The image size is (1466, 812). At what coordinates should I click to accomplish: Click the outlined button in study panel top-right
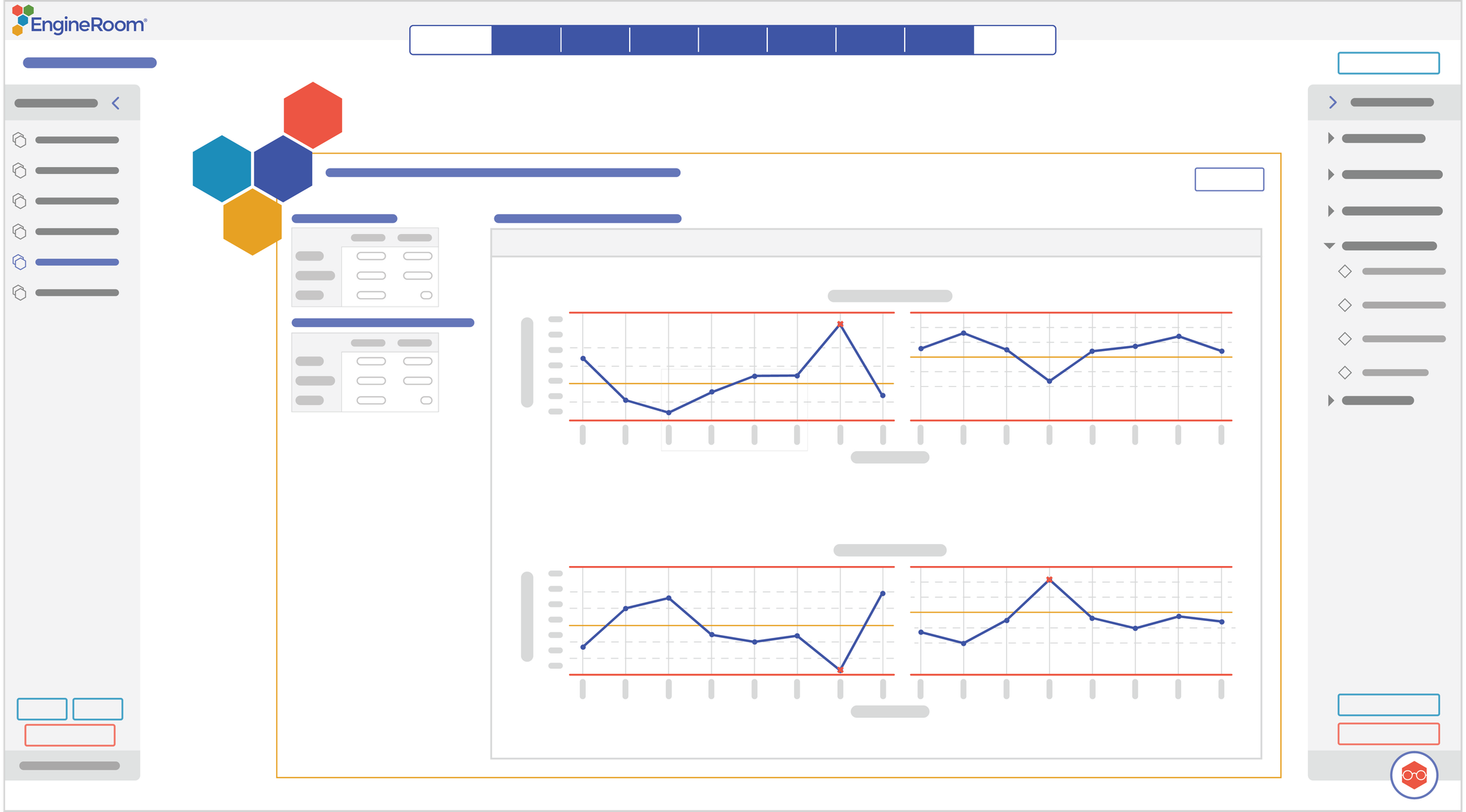pos(1228,179)
